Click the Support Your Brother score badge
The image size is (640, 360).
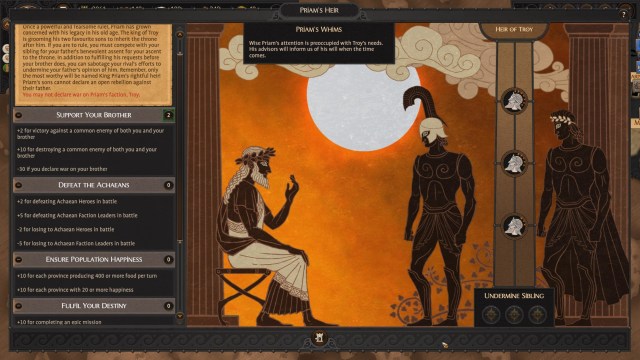click(x=168, y=115)
